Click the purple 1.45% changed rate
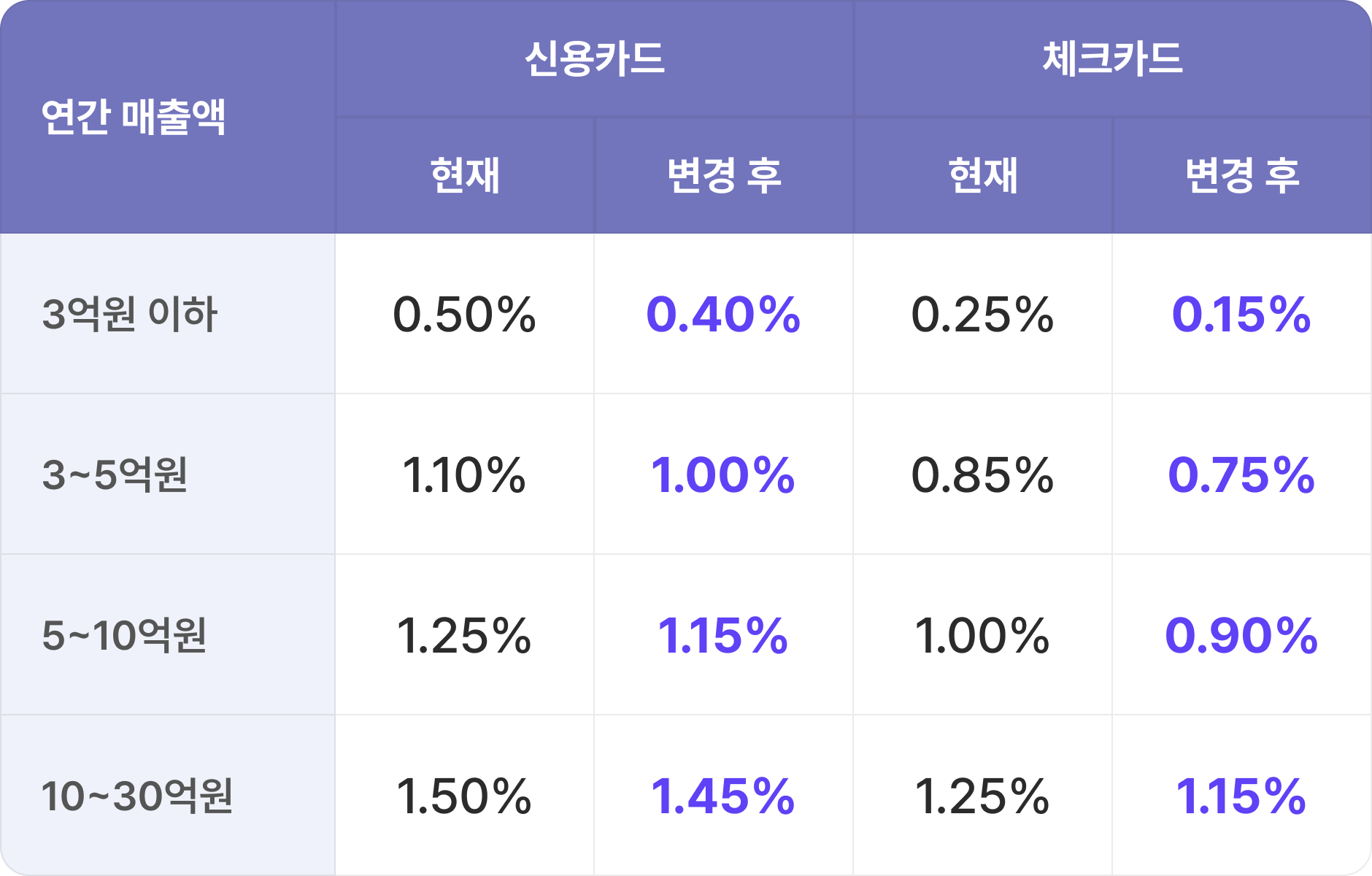The height and width of the screenshot is (876, 1372). tap(723, 796)
